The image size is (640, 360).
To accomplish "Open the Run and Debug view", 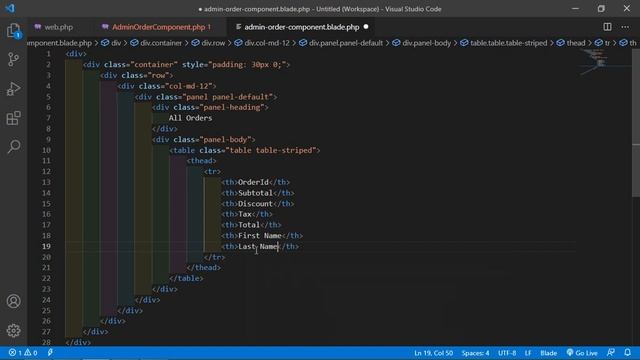I will pos(13,89).
